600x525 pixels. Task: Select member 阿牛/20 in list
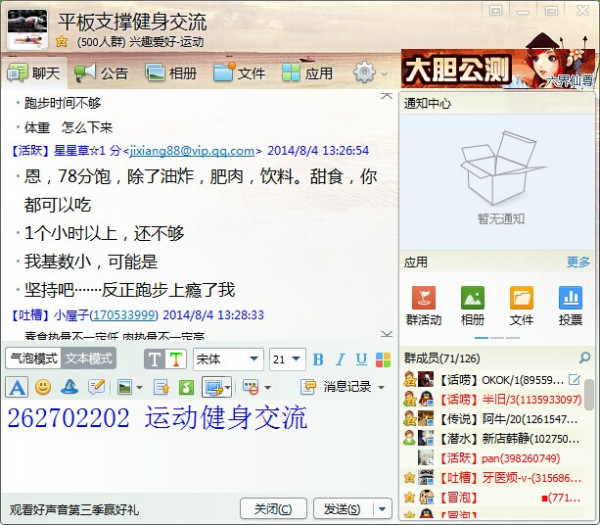(492, 419)
